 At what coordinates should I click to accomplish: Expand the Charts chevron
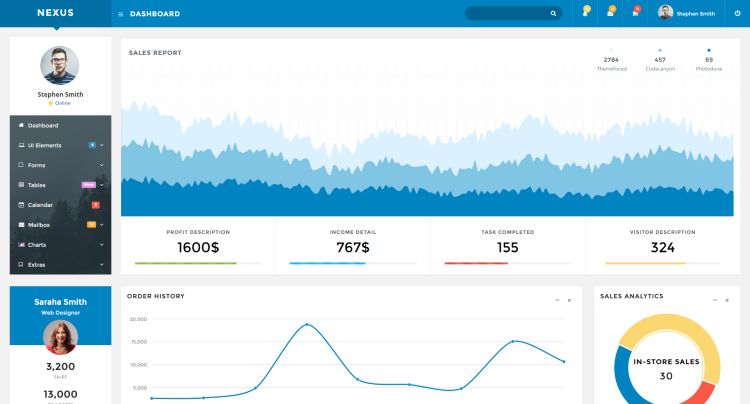coord(102,244)
